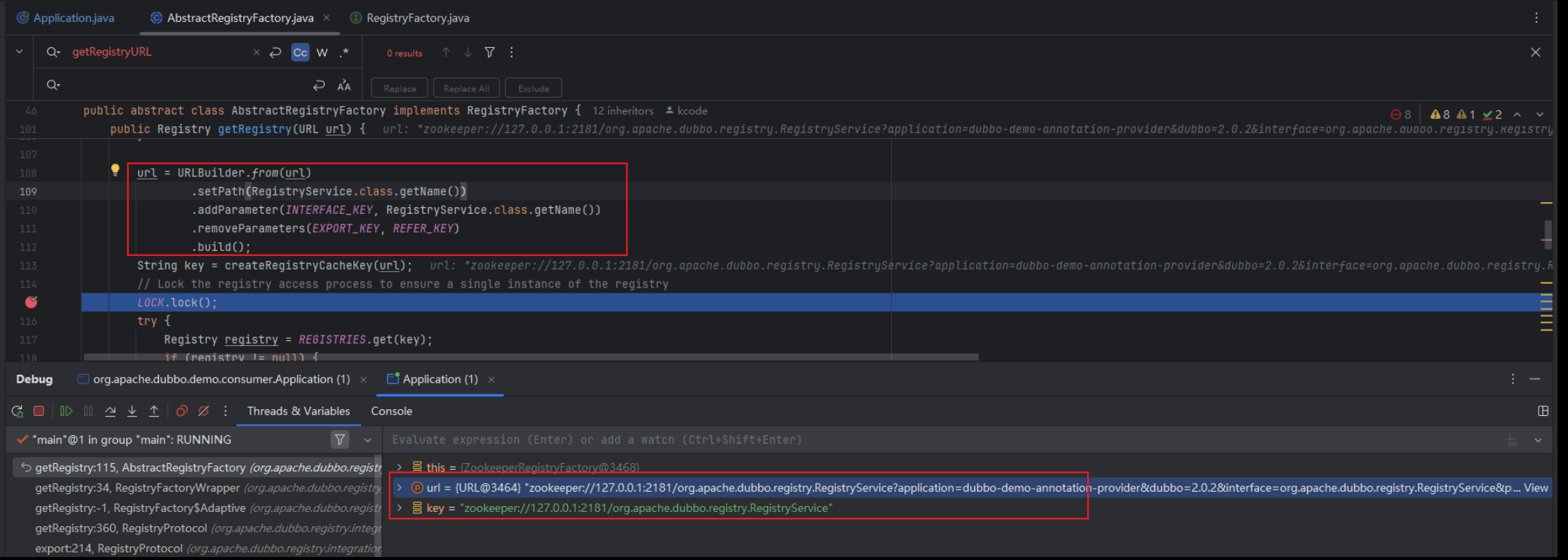The image size is (1568, 560).
Task: Toggle Regex search option
Action: tap(344, 53)
